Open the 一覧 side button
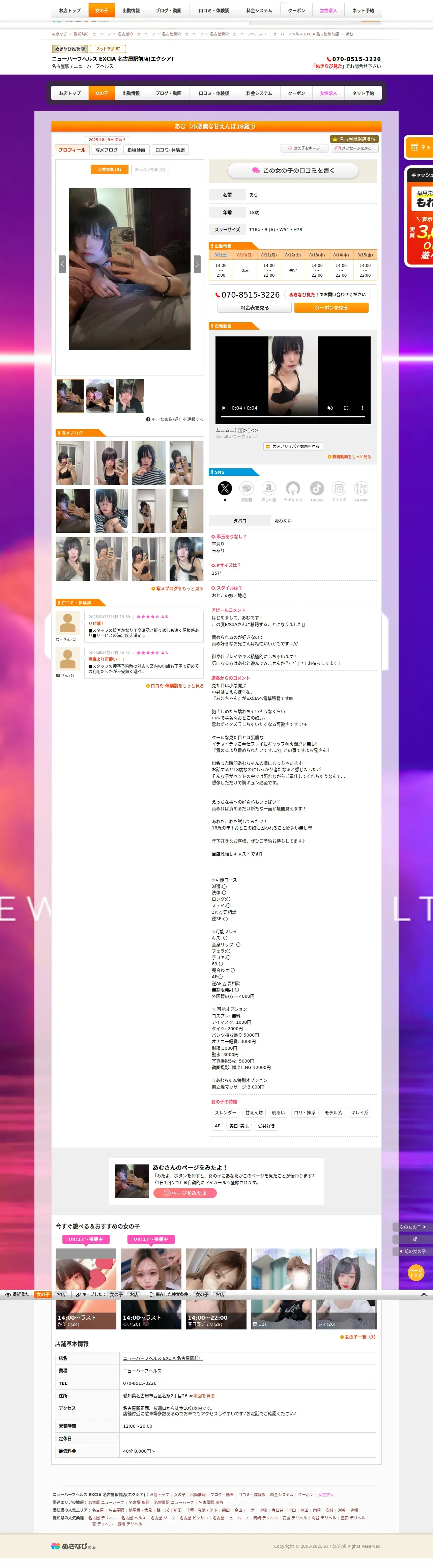Viewport: 433px width, 1568px height. (x=413, y=1239)
